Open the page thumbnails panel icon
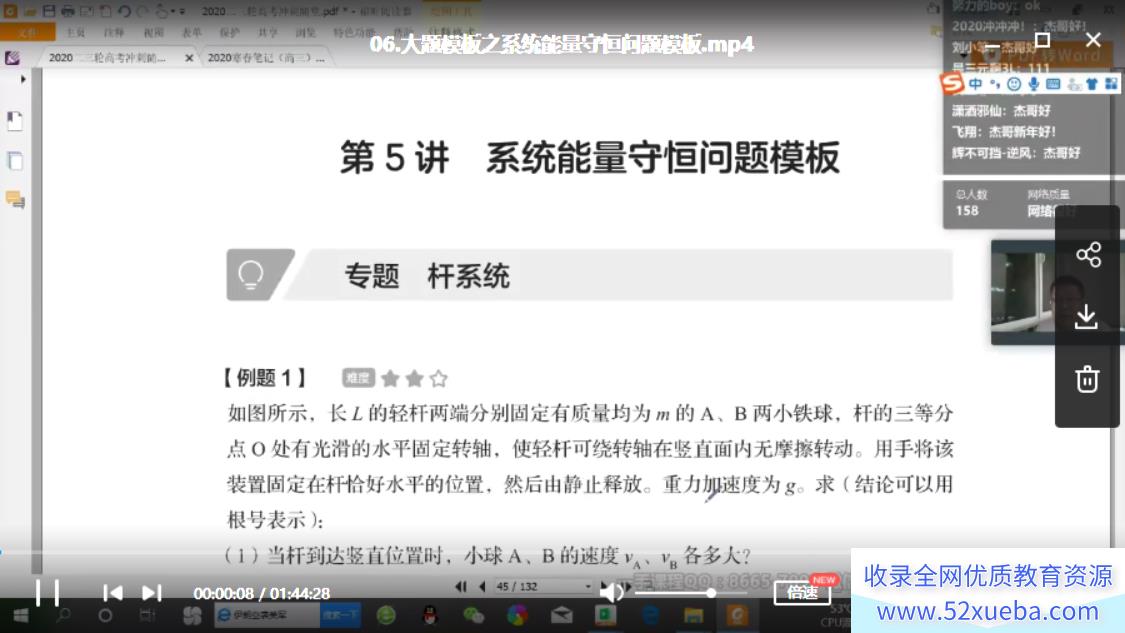Viewport: 1125px width, 633px height. click(x=14, y=161)
